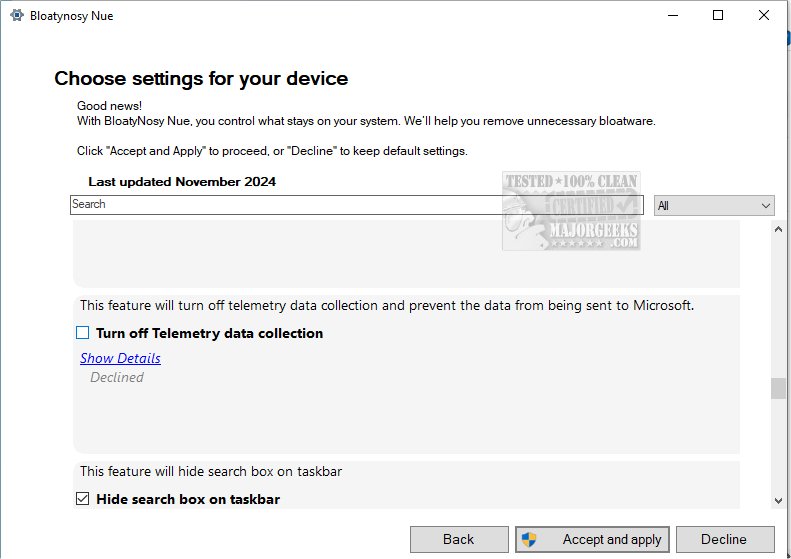Open the All filter dropdown
This screenshot has width=791, height=559.
(x=714, y=205)
